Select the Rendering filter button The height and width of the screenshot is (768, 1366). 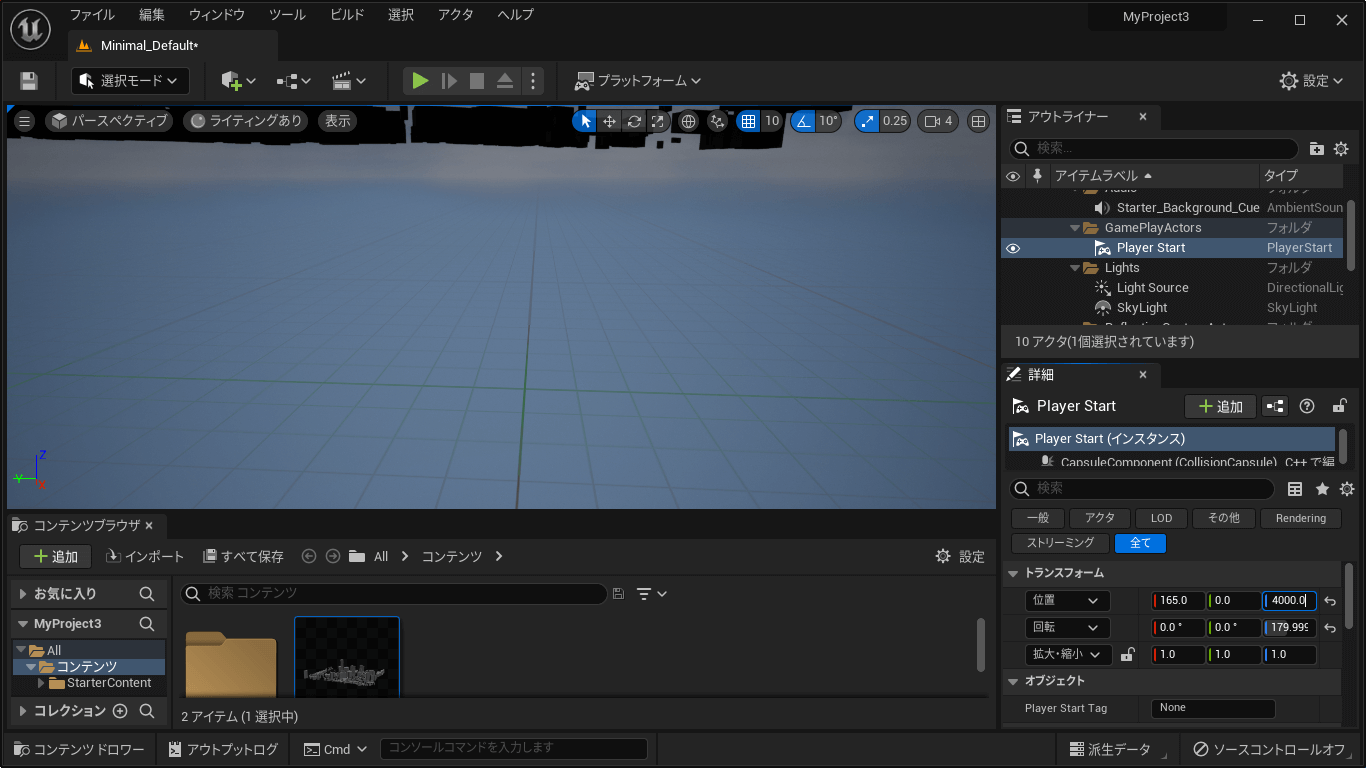1301,518
